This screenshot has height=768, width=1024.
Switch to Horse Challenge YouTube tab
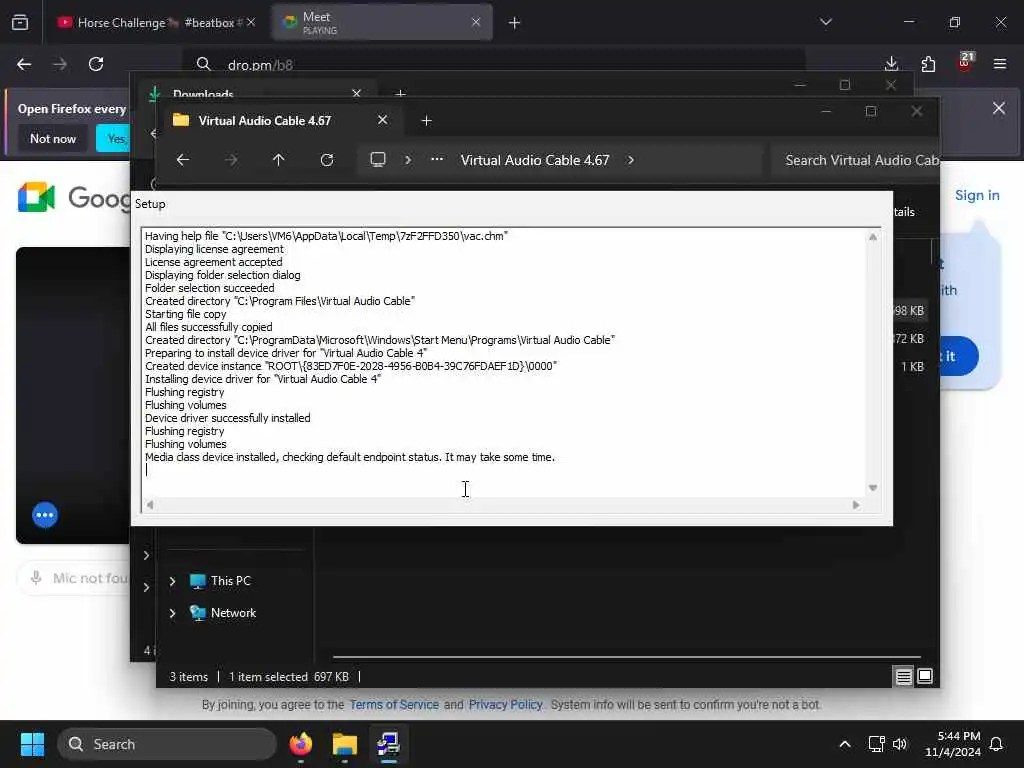click(x=149, y=23)
